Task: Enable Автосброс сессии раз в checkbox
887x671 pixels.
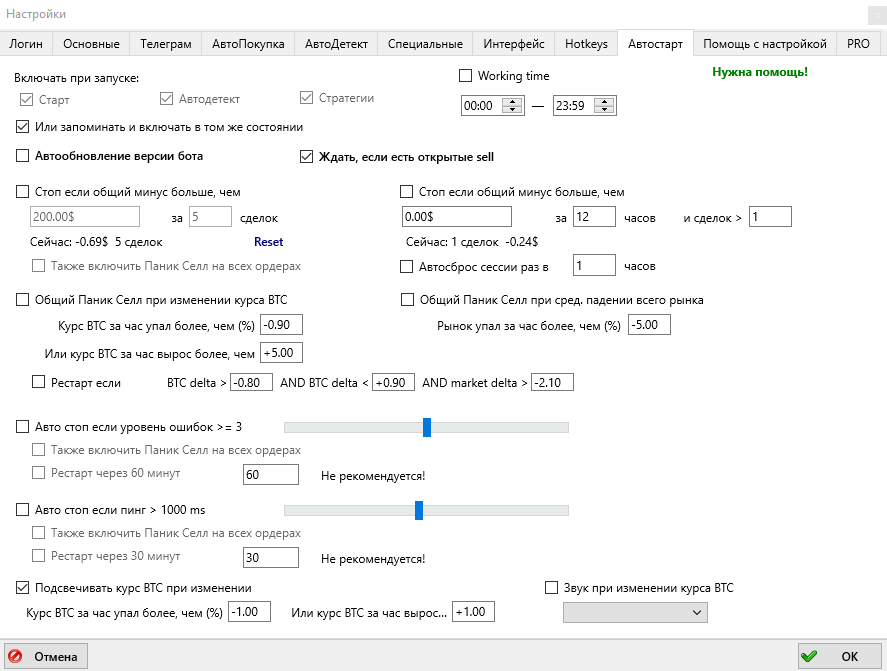Action: tap(407, 266)
